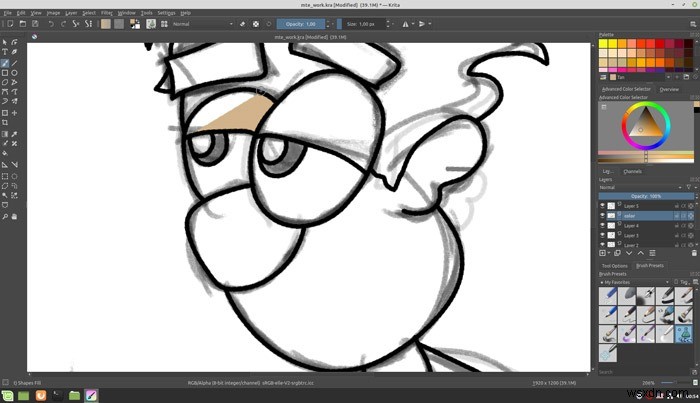Screen dimensions: 700x403
Task: Hide Layer 3 via eye icon
Action: tap(602, 235)
